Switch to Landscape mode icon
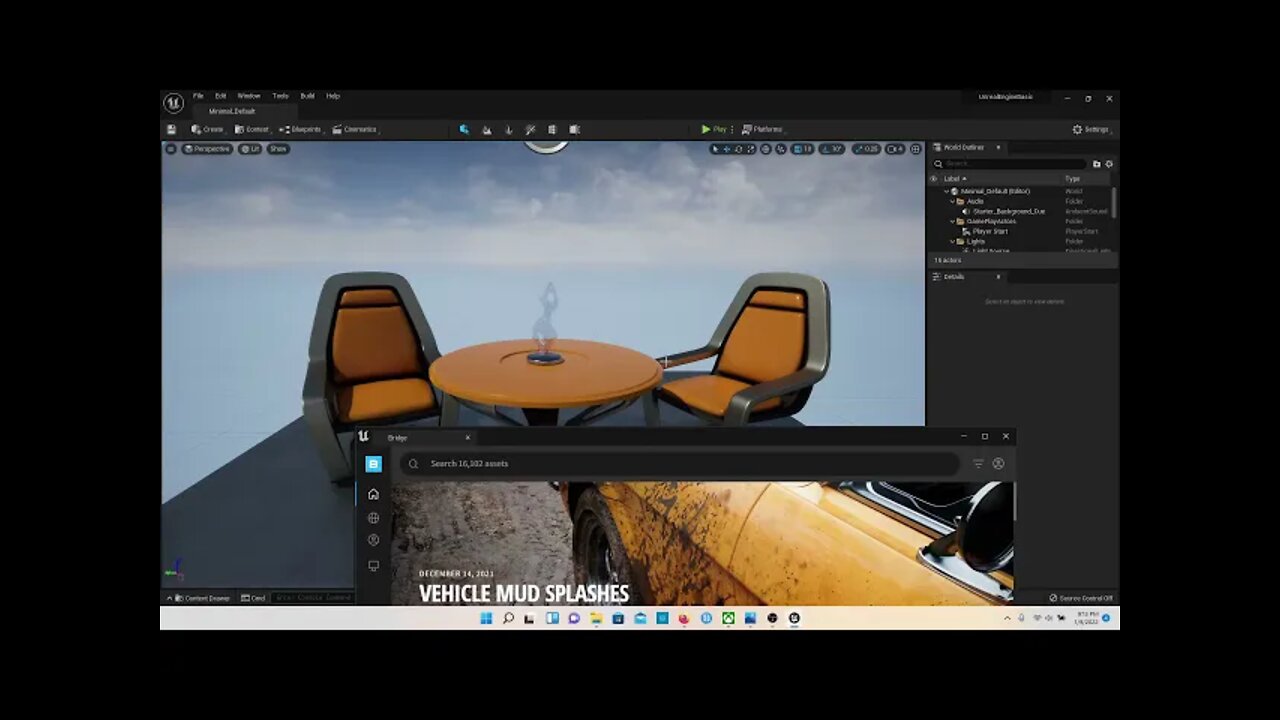 coord(487,129)
